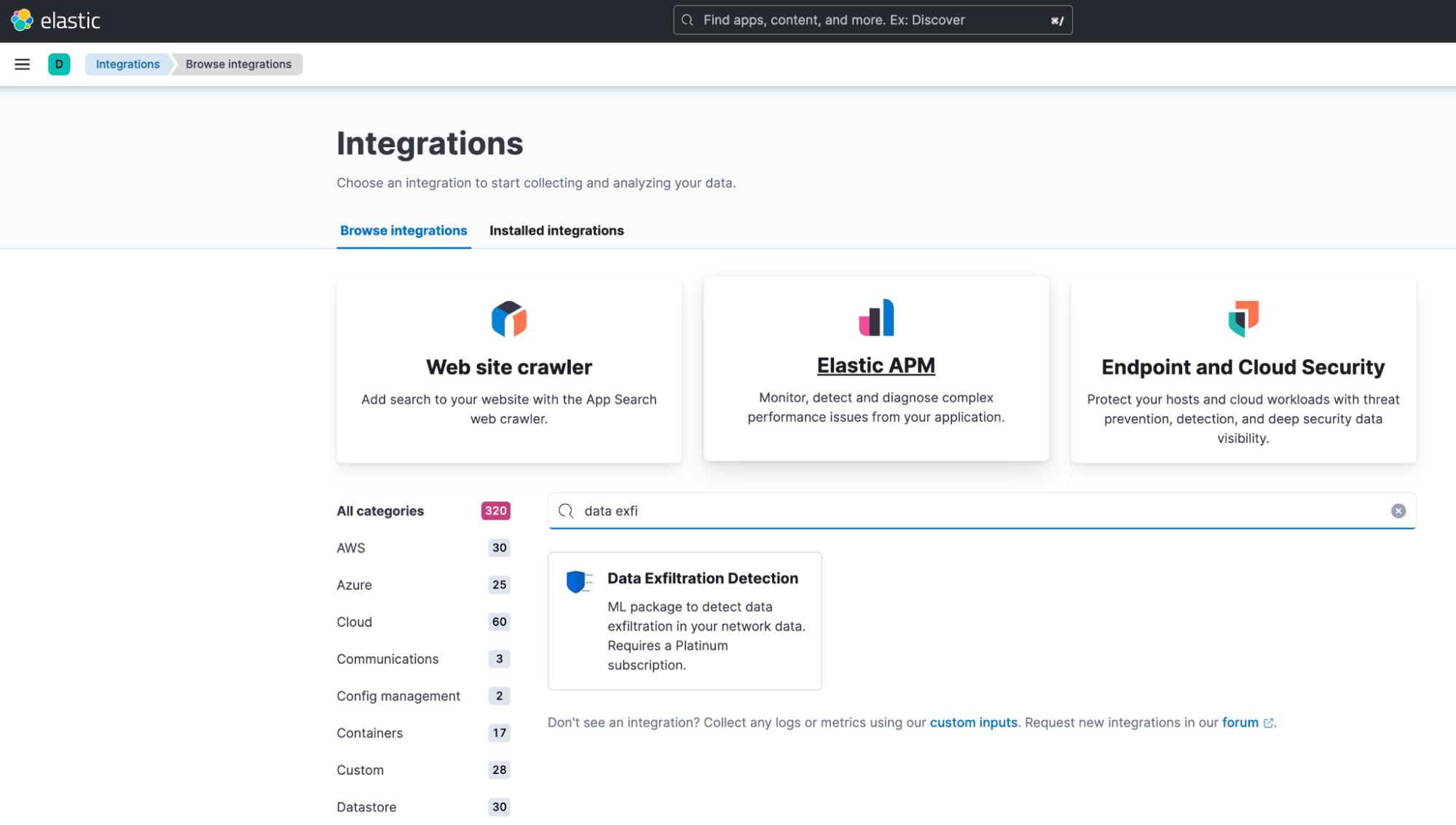Switch to the Browse integrations tab
The image size is (1456, 825).
coord(404,230)
